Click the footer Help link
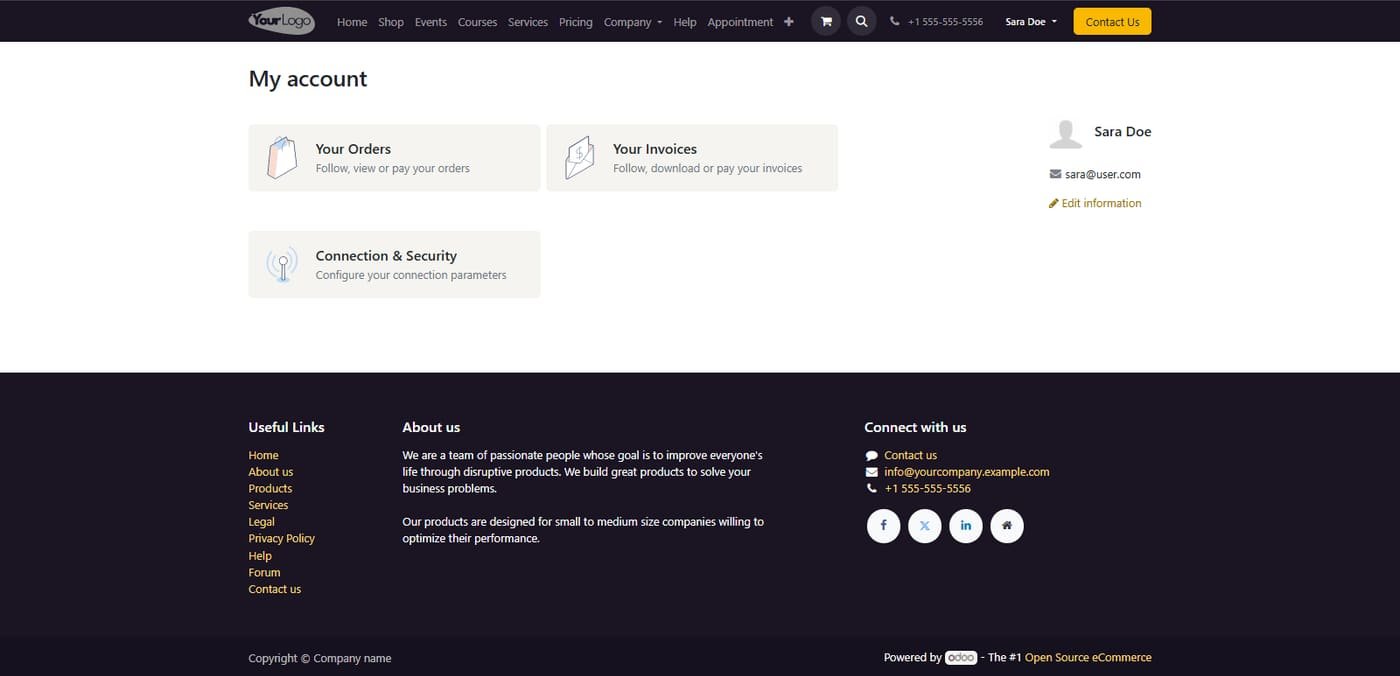The width and height of the screenshot is (1400, 676). pyautogui.click(x=260, y=556)
